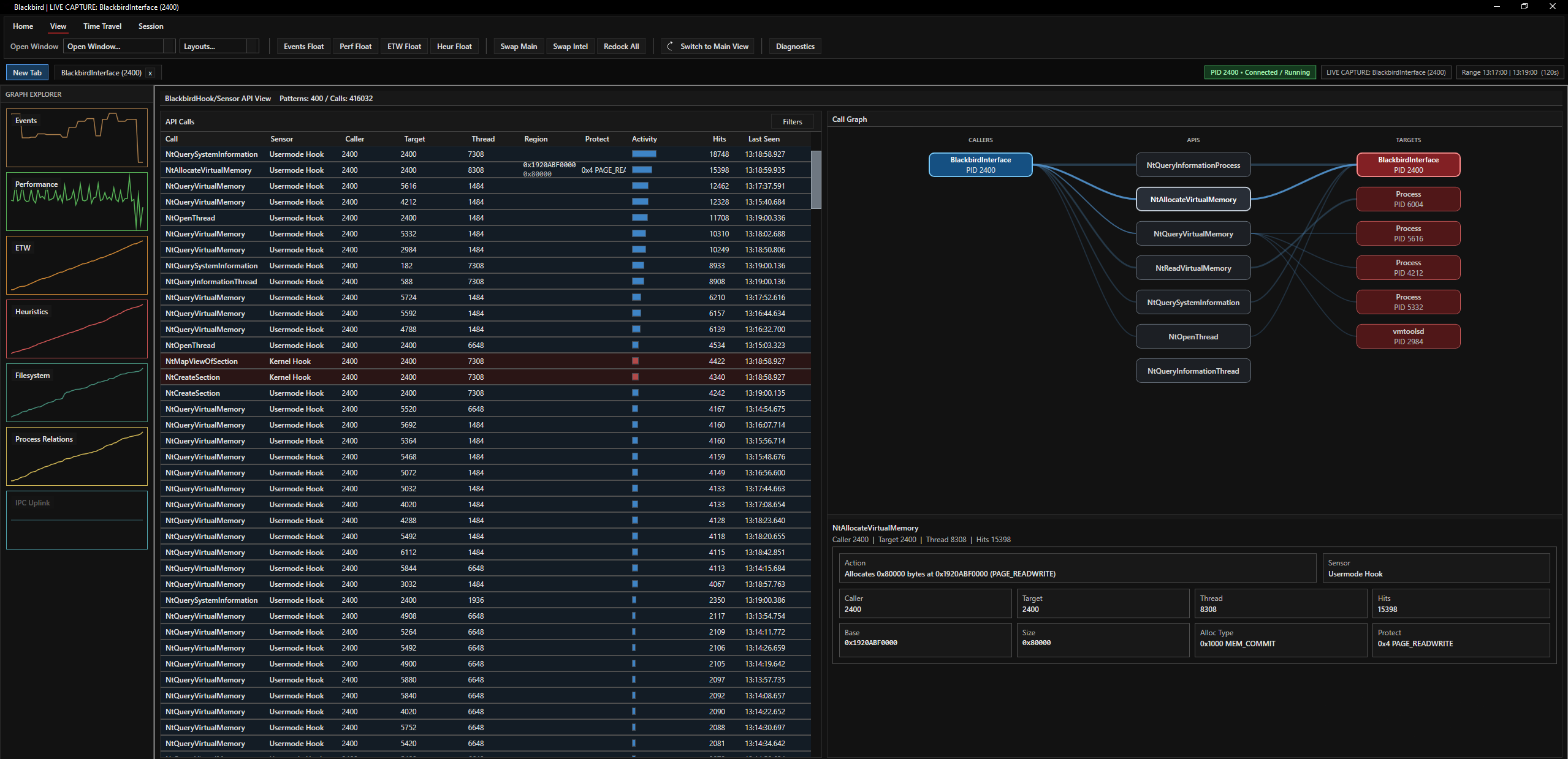Image resolution: width=1568 pixels, height=759 pixels.
Task: Select the NtAllocateVirtualMemory API node
Action: pos(1193,199)
